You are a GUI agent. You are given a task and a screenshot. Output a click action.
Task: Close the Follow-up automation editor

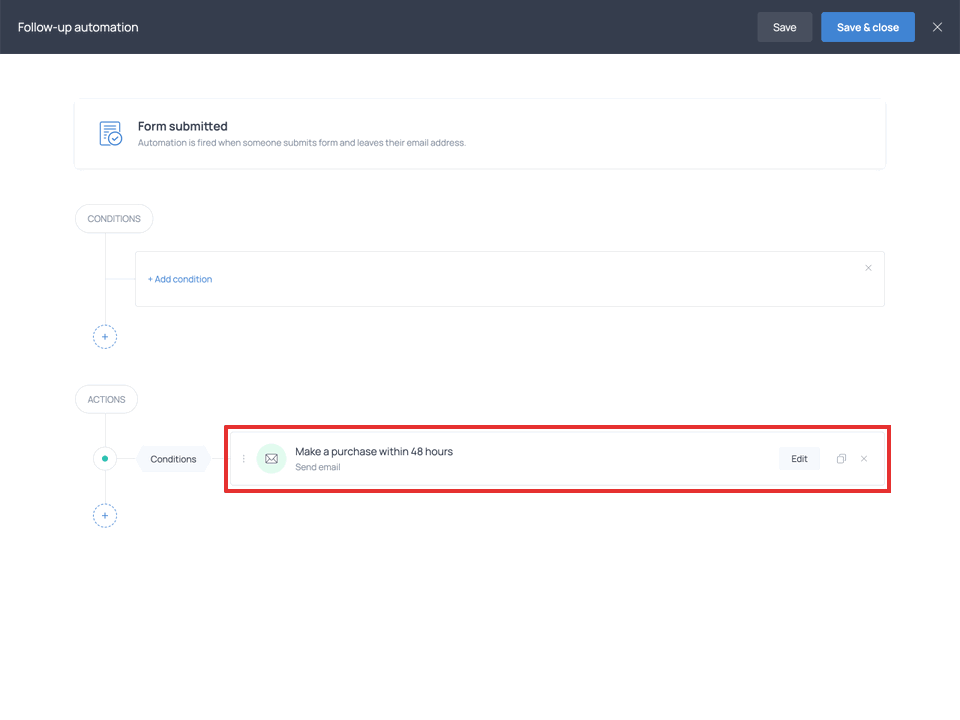(937, 27)
